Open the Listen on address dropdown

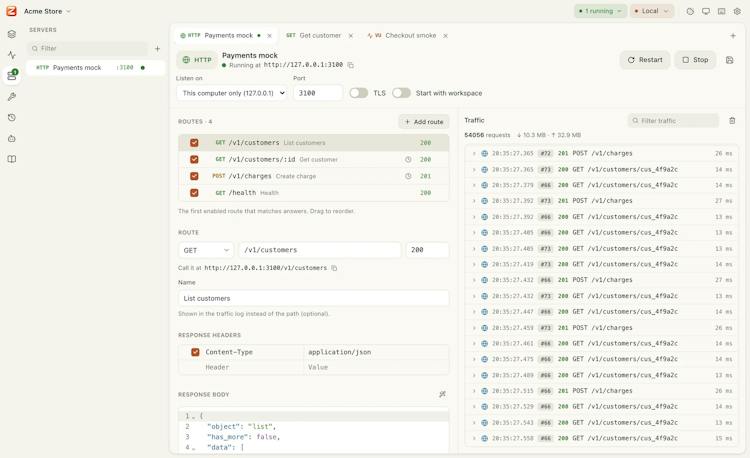tap(232, 93)
